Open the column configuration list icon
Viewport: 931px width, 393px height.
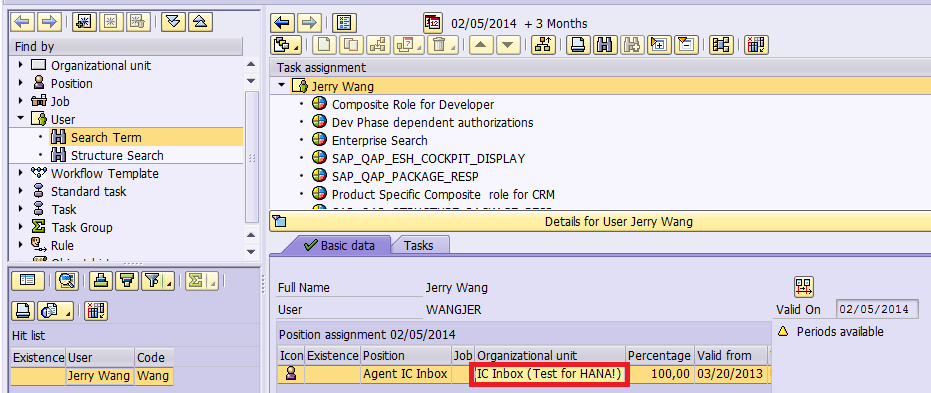point(344,23)
